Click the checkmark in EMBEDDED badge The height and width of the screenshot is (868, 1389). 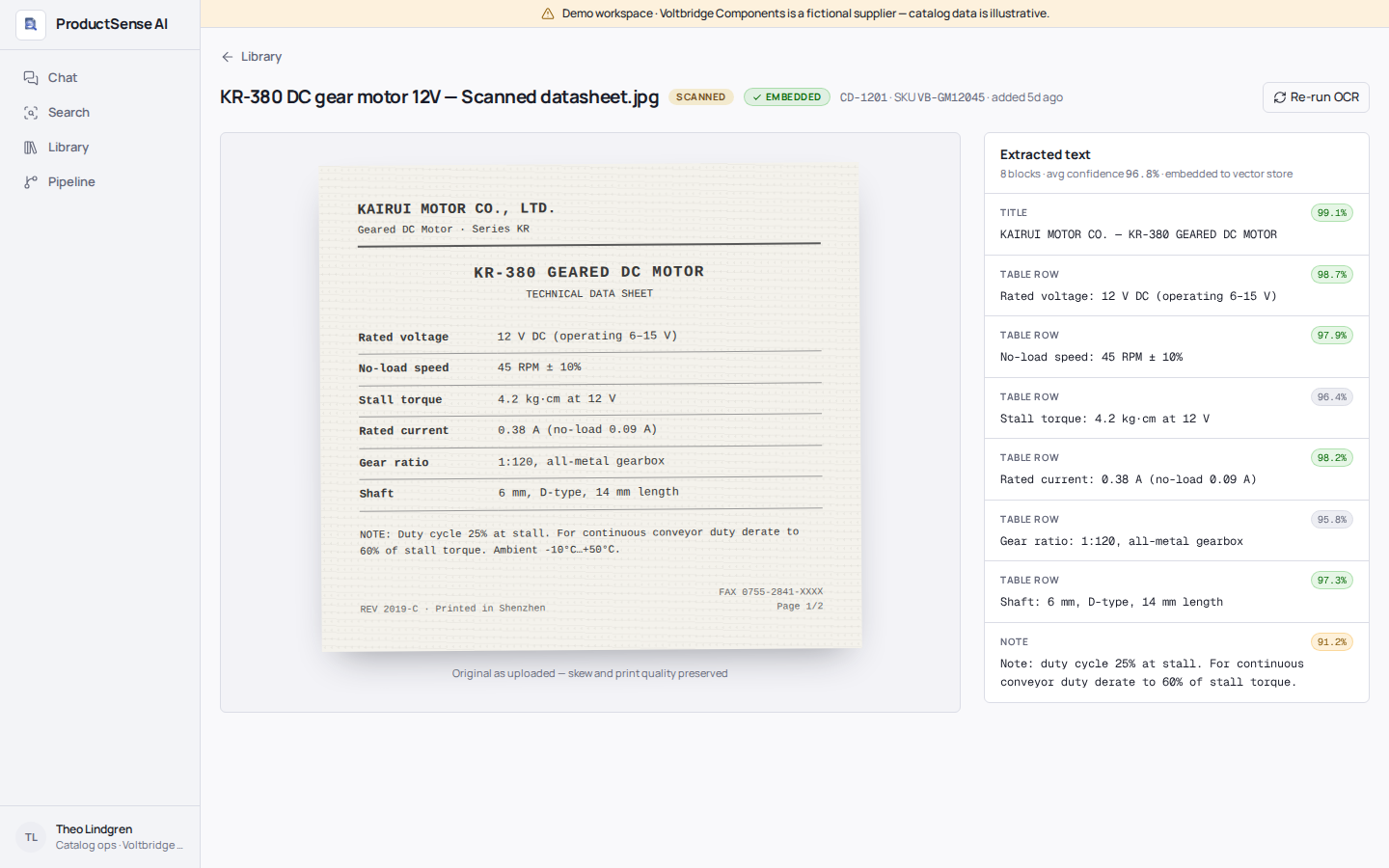click(757, 97)
